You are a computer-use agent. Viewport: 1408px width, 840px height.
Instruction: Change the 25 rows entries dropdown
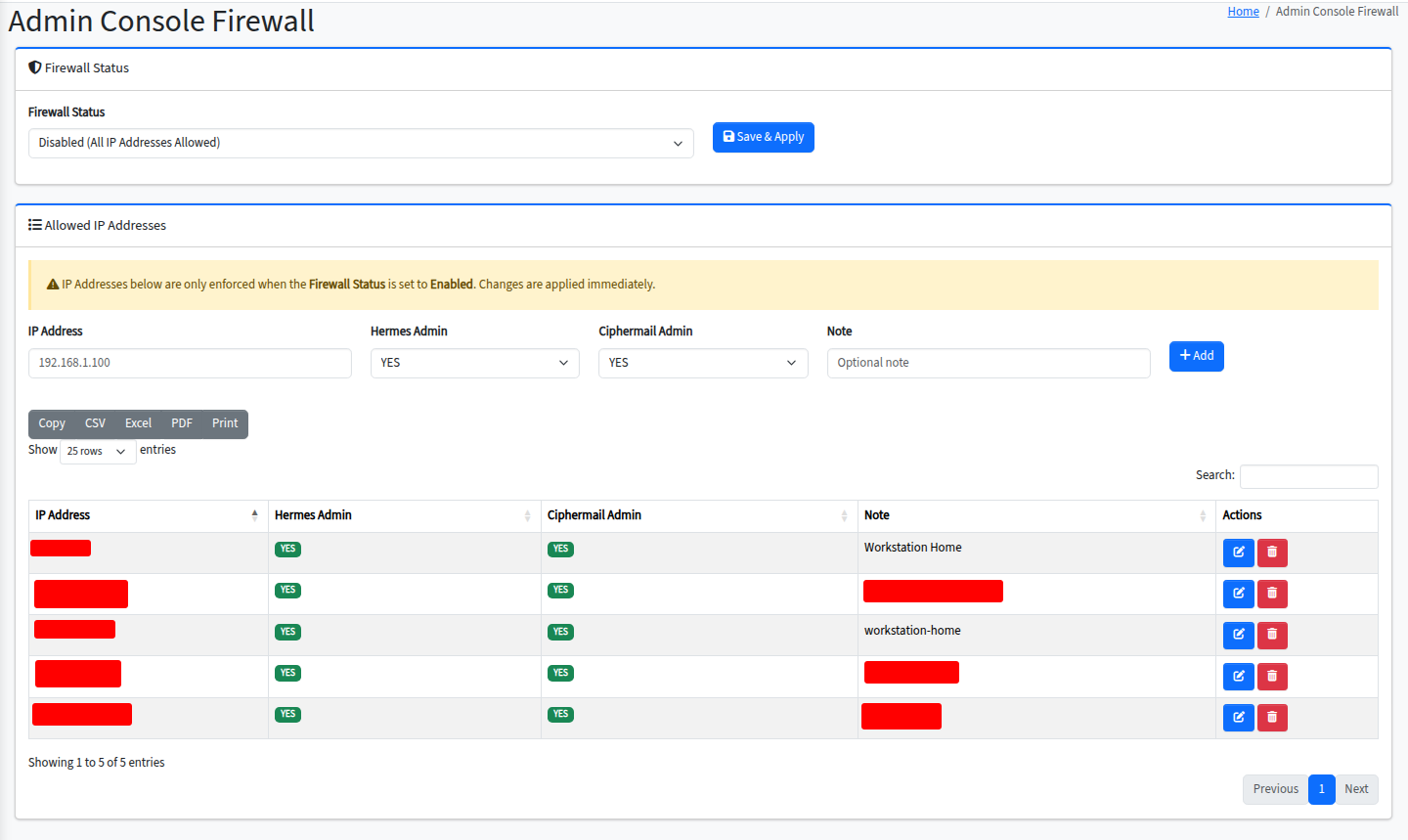98,451
